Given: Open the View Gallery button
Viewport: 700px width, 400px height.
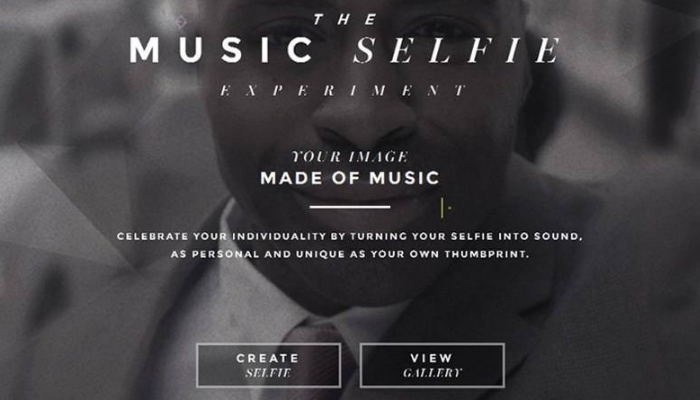Looking at the screenshot, I should (x=432, y=365).
